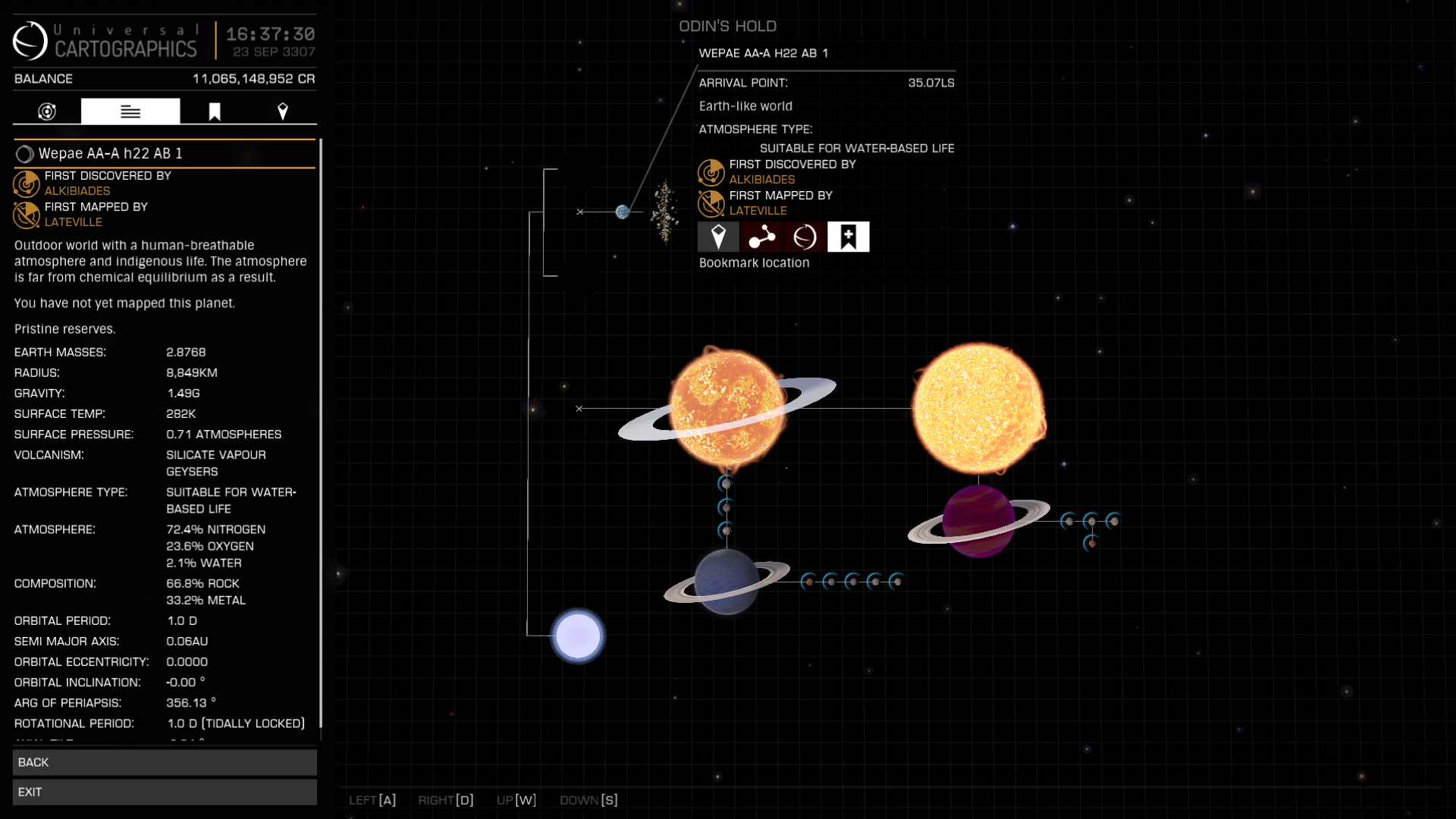Click the planet icon beside Wepae AA-A h22 AB 1
This screenshot has width=1456, height=819.
(x=25, y=154)
